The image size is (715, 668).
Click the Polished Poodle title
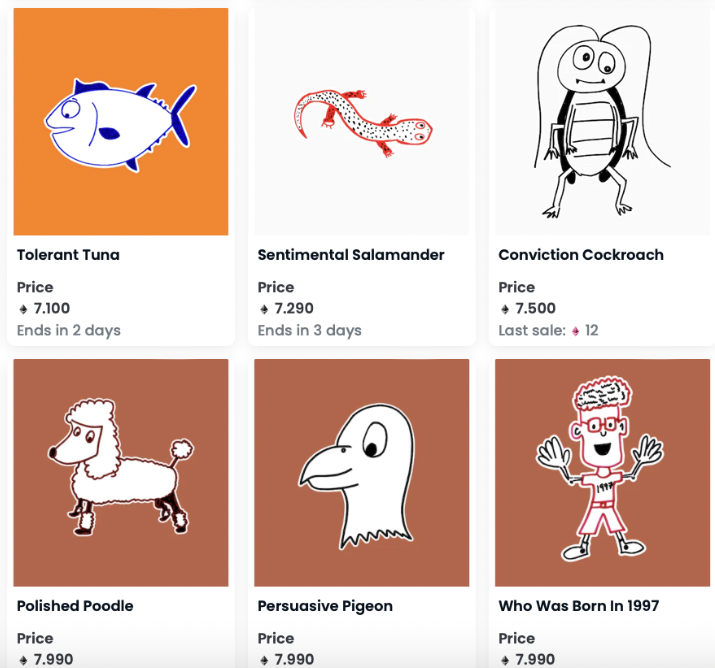click(75, 606)
